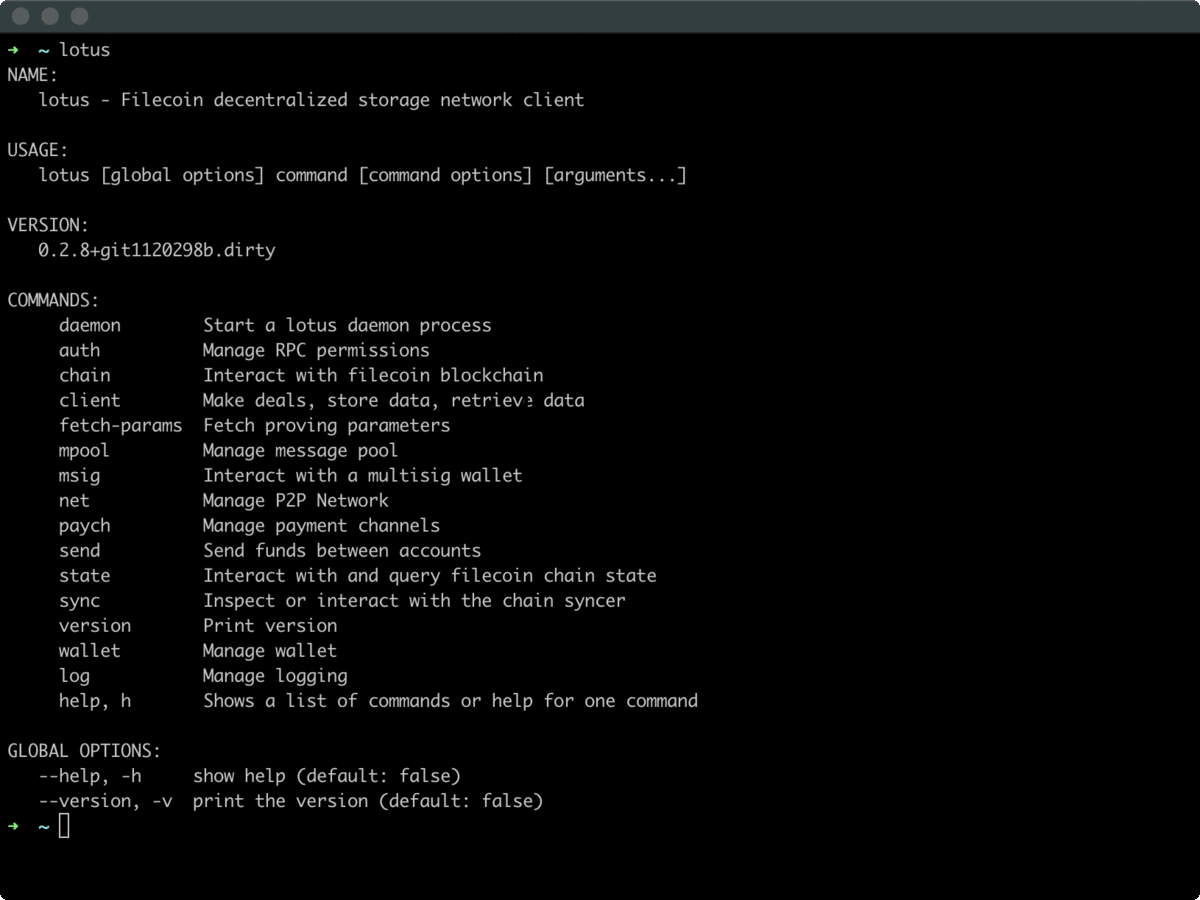
Task: Click the 'paych' command entry
Action: [85, 525]
